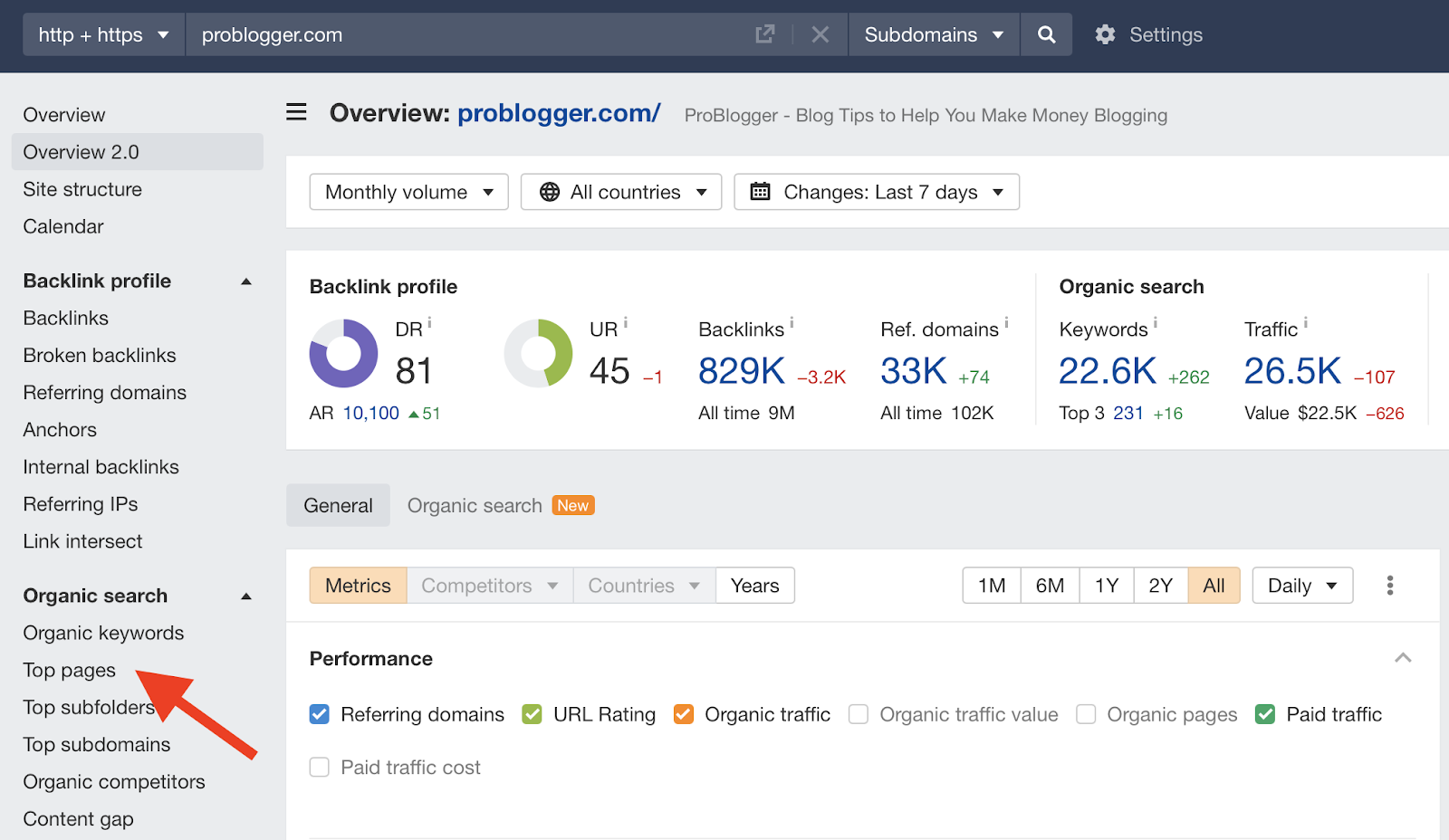
Task: Open Overview 2.0 in sidebar
Action: [x=138, y=152]
